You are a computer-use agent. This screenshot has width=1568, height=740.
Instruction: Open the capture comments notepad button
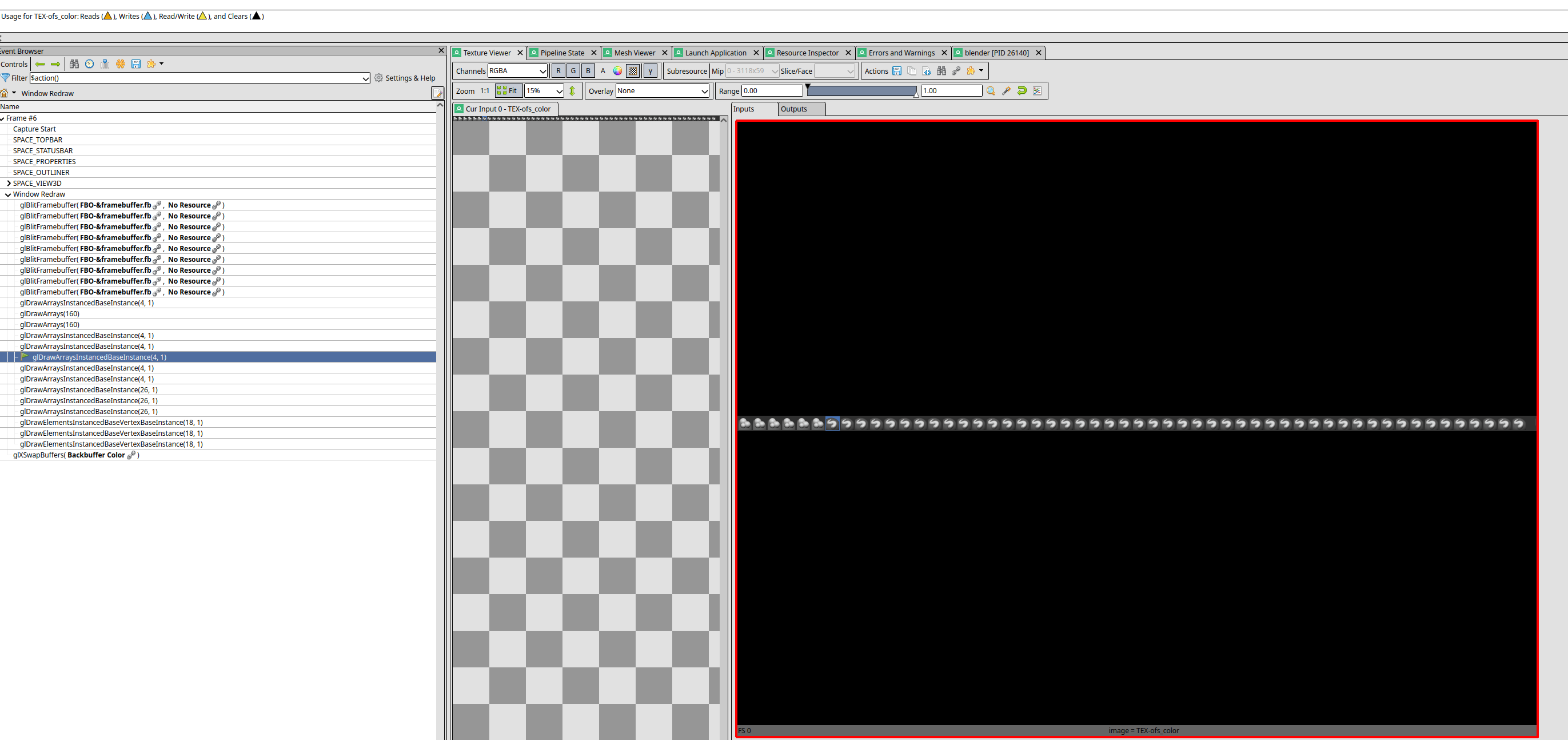pos(437,93)
